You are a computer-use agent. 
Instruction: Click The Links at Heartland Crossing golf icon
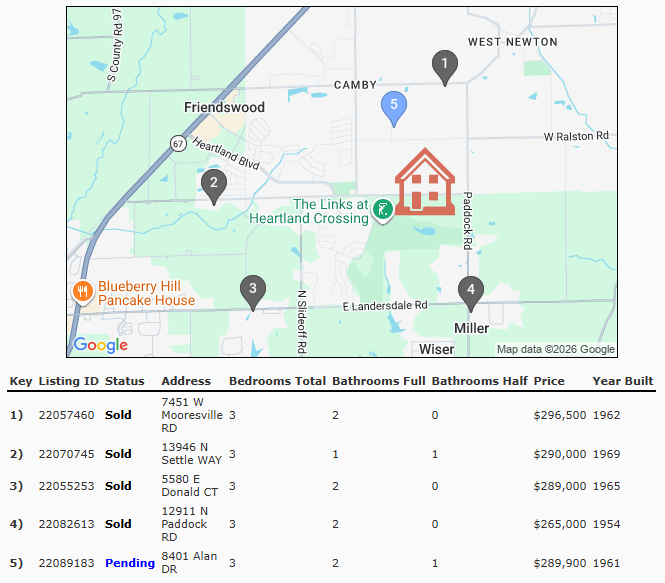[x=383, y=210]
